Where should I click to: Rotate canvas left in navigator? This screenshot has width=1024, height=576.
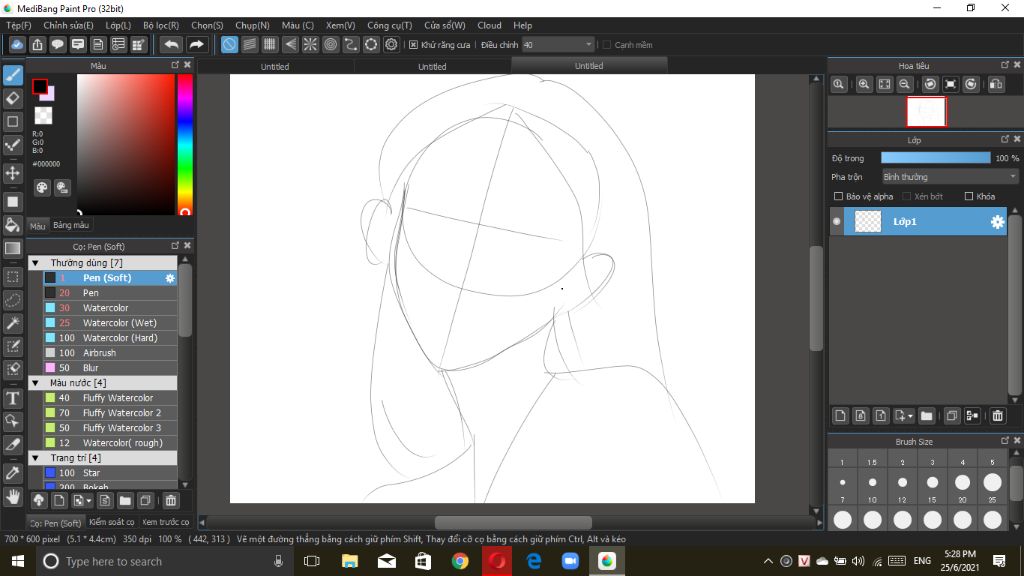click(x=930, y=84)
